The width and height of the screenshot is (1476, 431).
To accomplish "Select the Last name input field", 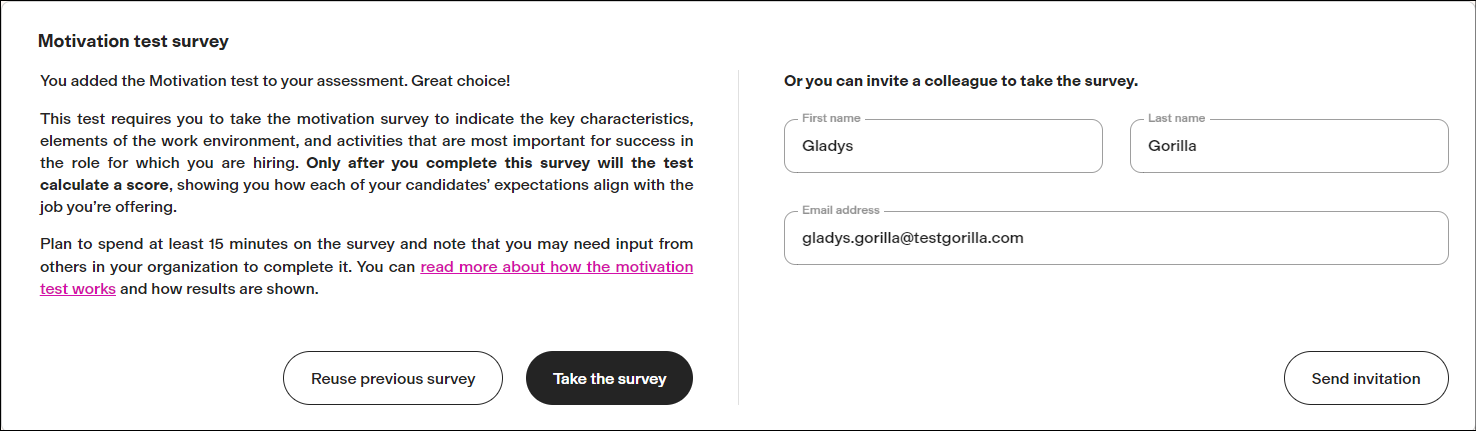I will point(1289,146).
